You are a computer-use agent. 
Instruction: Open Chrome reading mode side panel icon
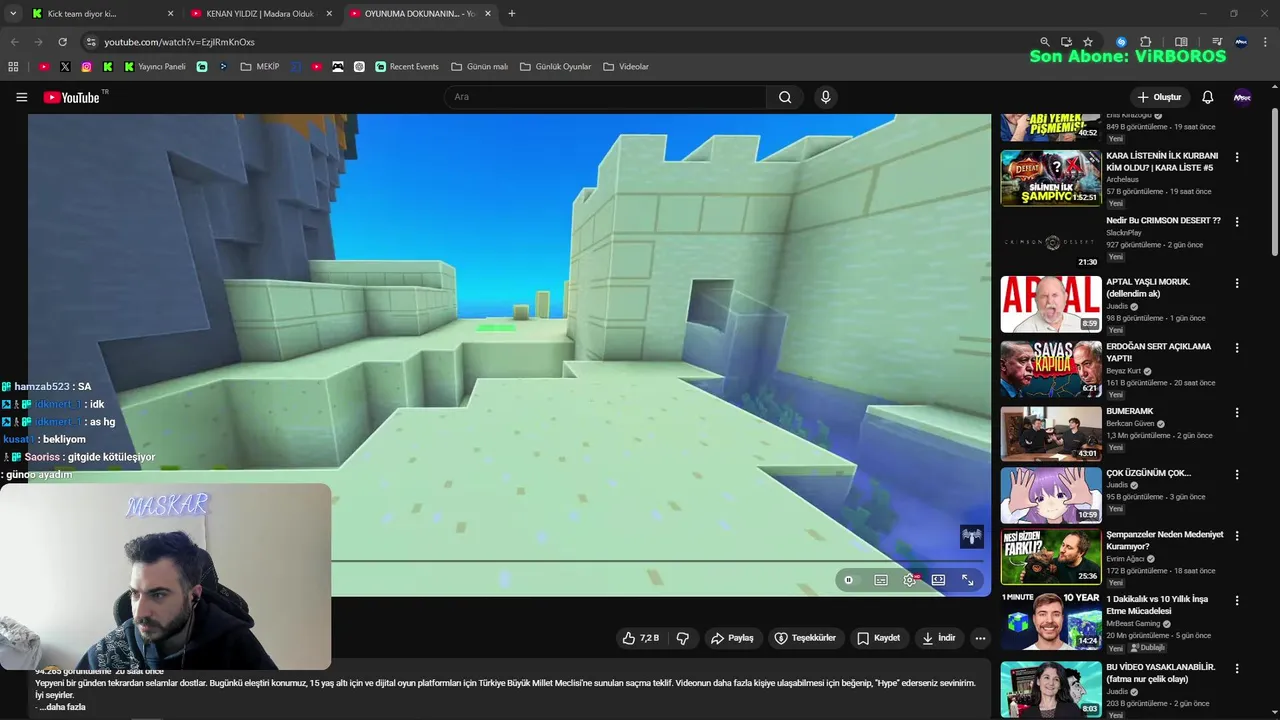pos(1181,42)
